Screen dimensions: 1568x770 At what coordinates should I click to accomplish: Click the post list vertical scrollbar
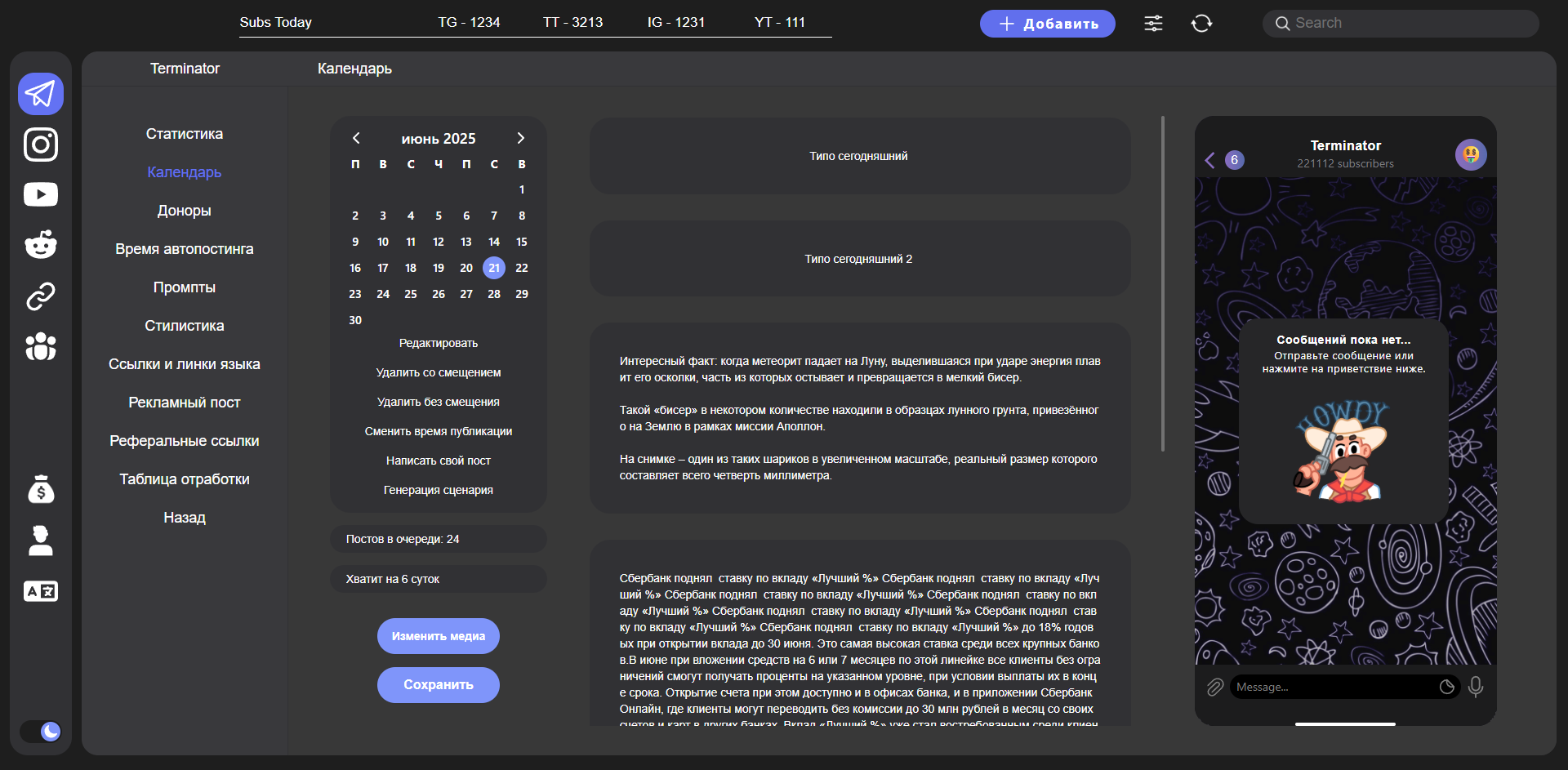(x=1162, y=283)
